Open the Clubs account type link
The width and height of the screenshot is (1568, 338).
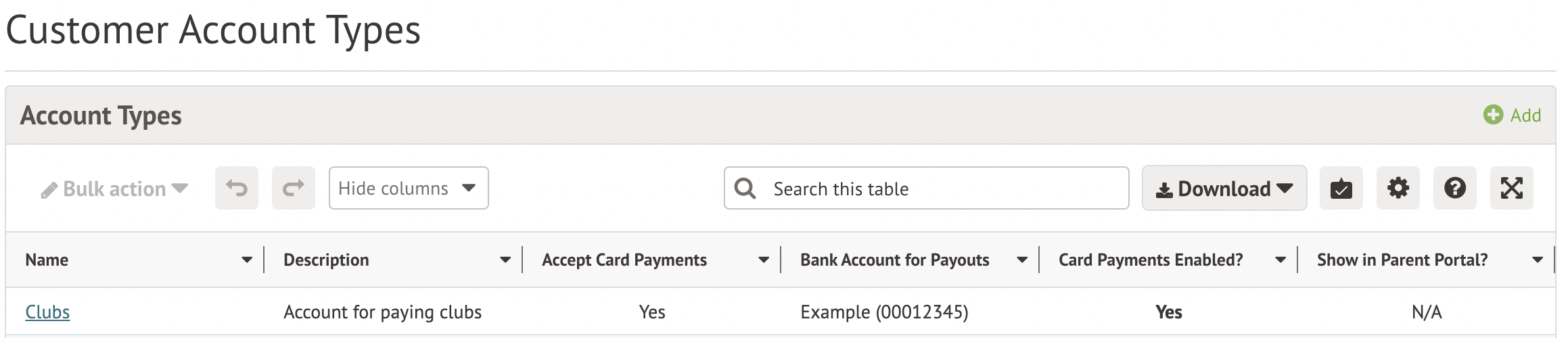pos(47,312)
